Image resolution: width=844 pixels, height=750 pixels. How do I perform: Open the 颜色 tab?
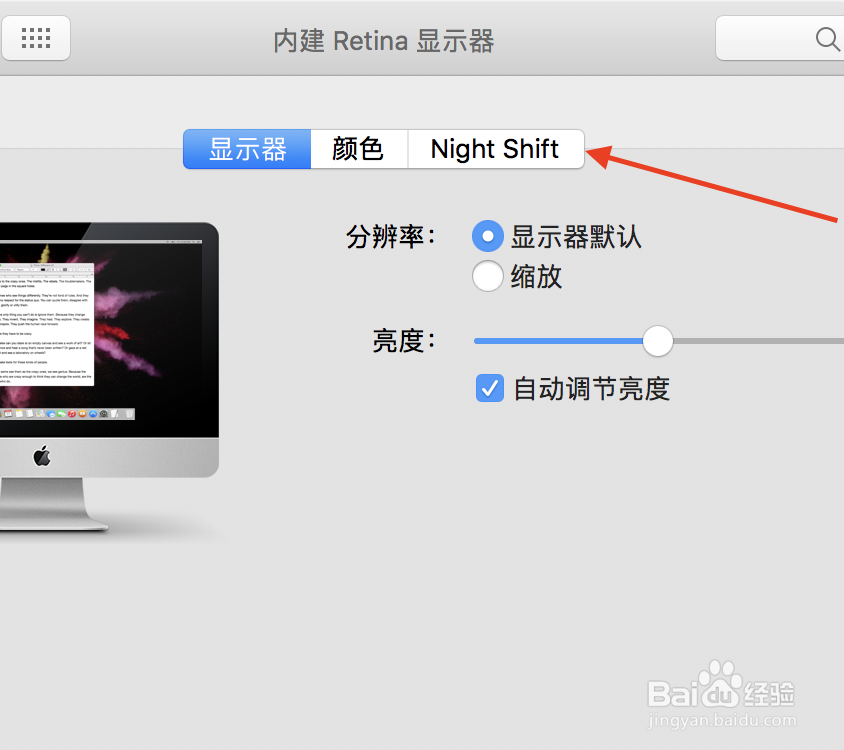(x=359, y=149)
